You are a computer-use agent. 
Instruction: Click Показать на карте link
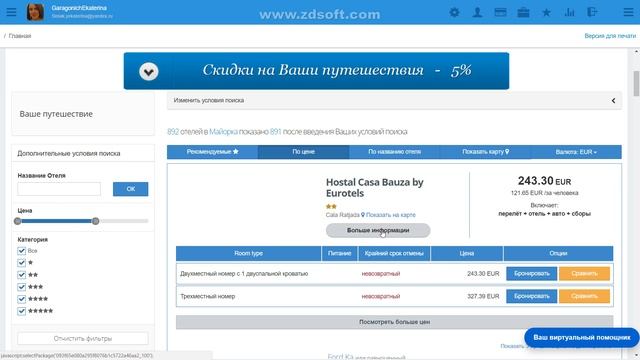(391, 215)
